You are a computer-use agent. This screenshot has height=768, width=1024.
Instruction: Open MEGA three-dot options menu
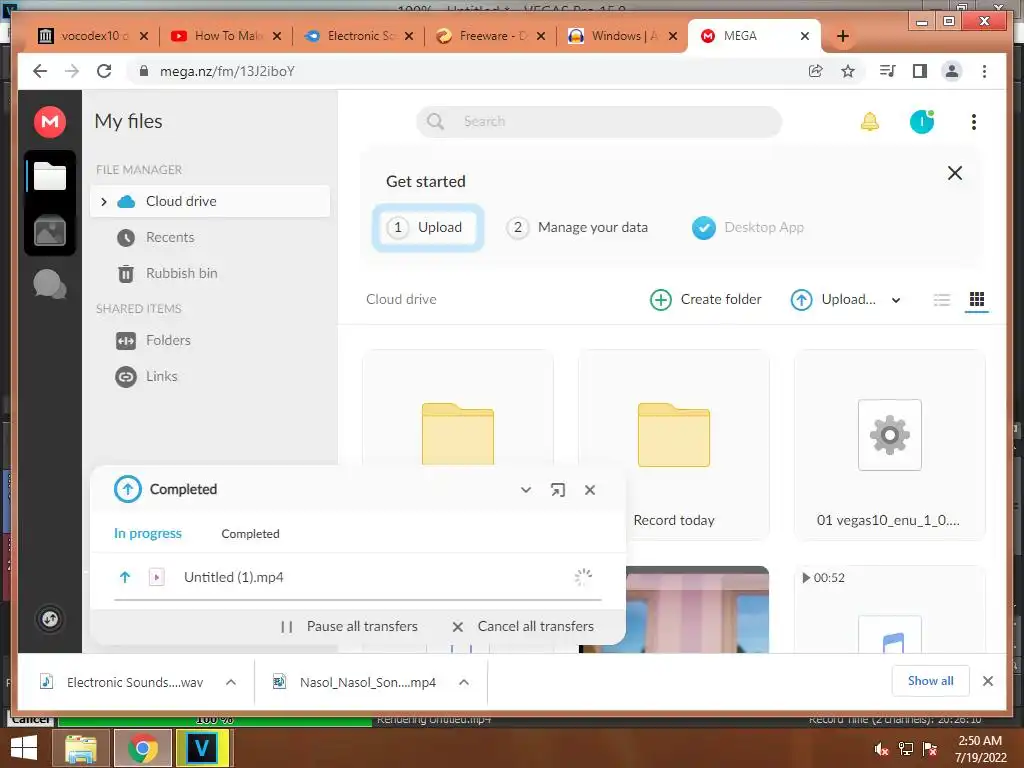pos(973,121)
